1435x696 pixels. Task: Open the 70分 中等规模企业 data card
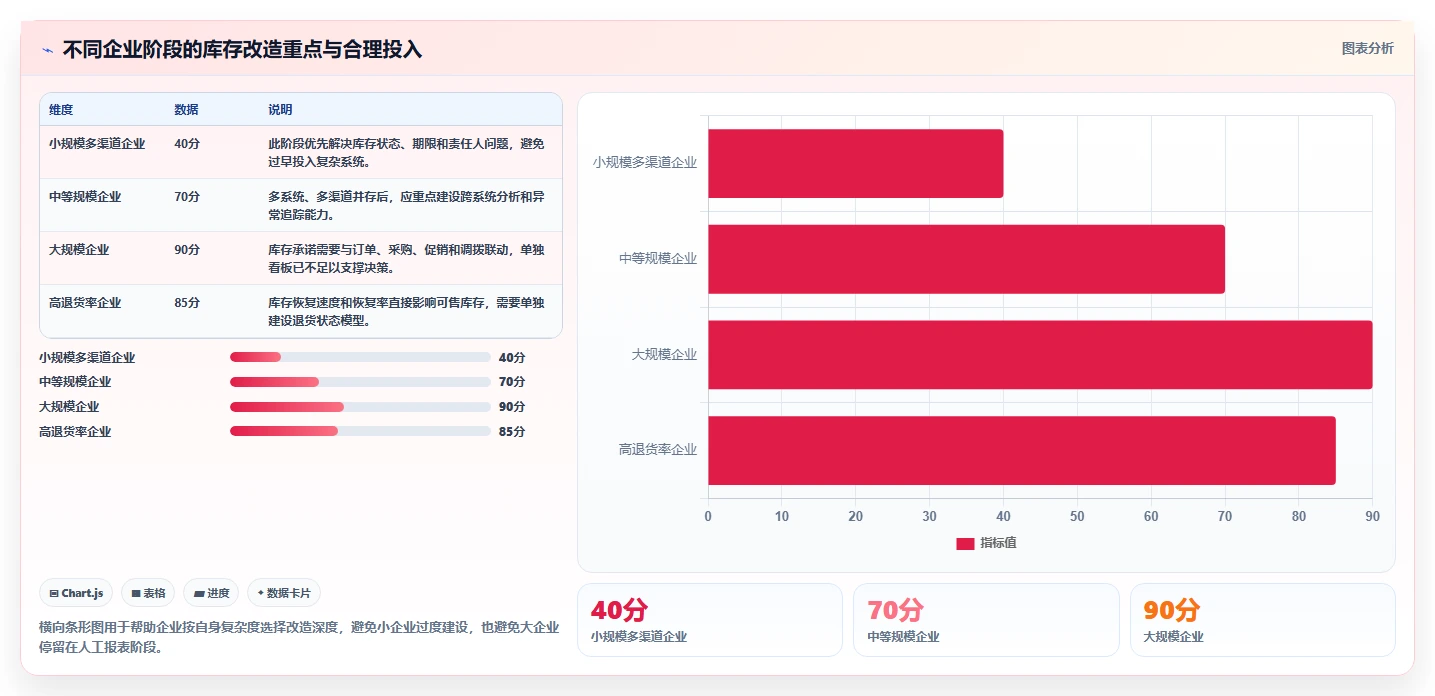click(x=986, y=620)
